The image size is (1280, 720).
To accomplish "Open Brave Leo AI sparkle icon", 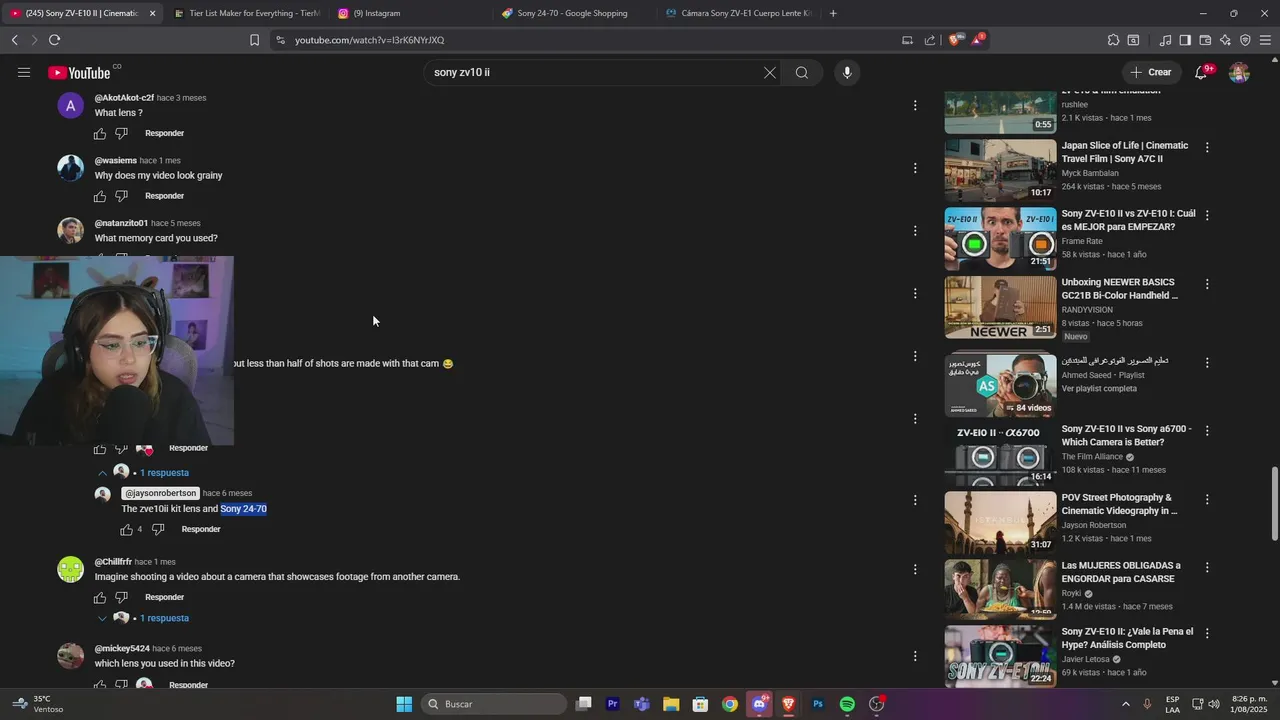I will point(1225,40).
